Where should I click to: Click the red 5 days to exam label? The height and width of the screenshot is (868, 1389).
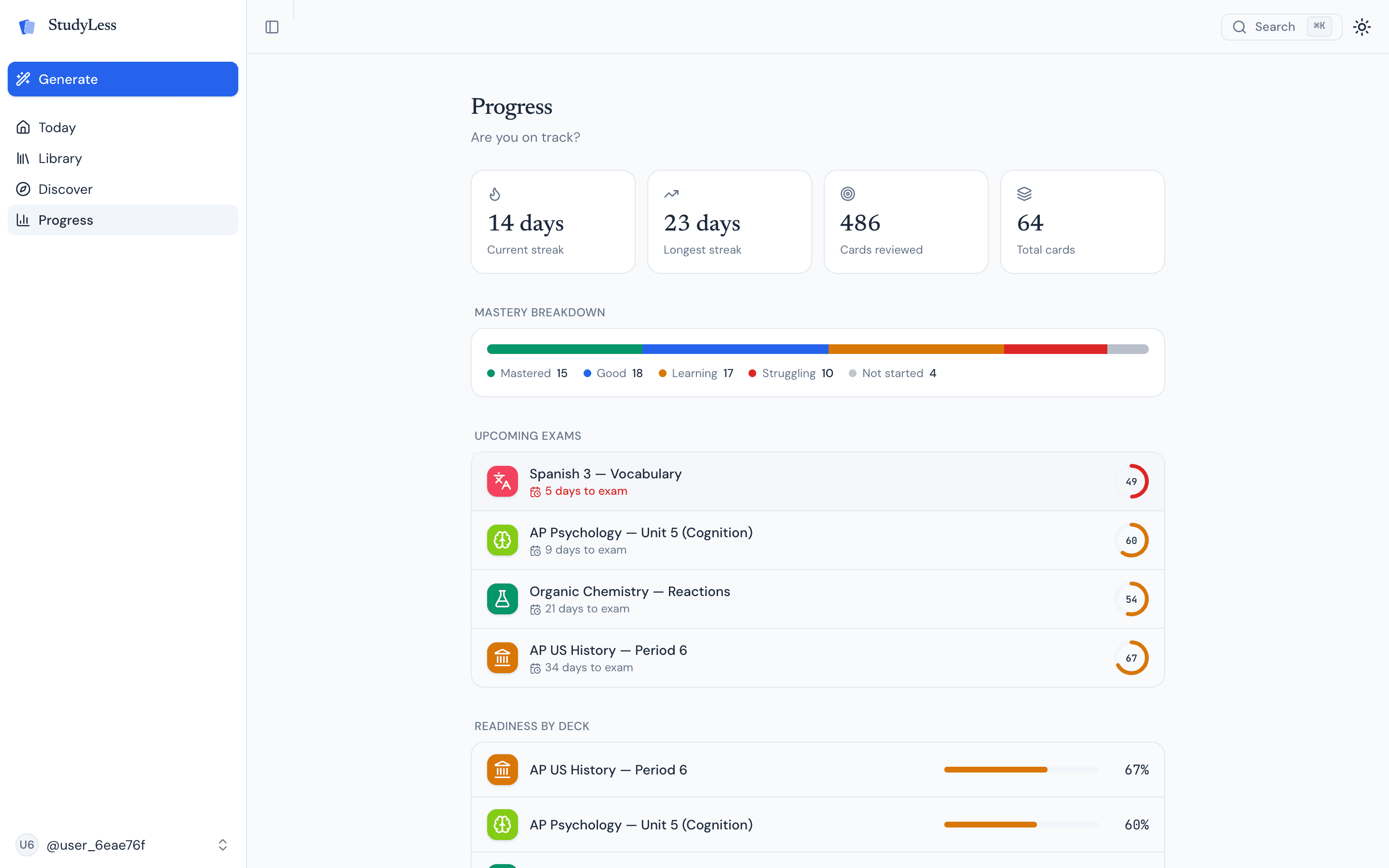(x=586, y=491)
